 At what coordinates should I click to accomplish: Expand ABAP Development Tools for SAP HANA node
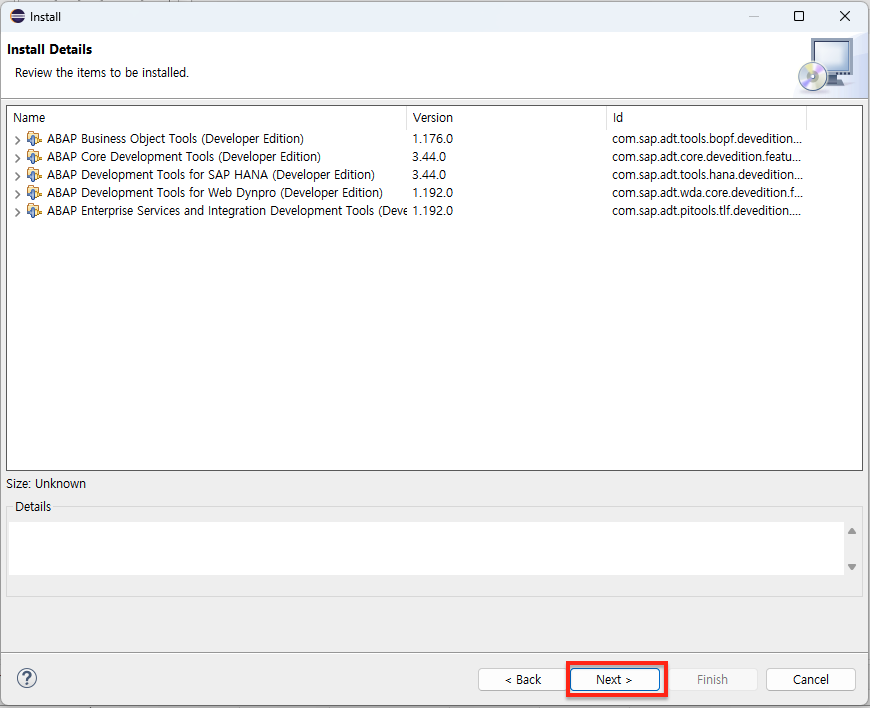pos(17,176)
